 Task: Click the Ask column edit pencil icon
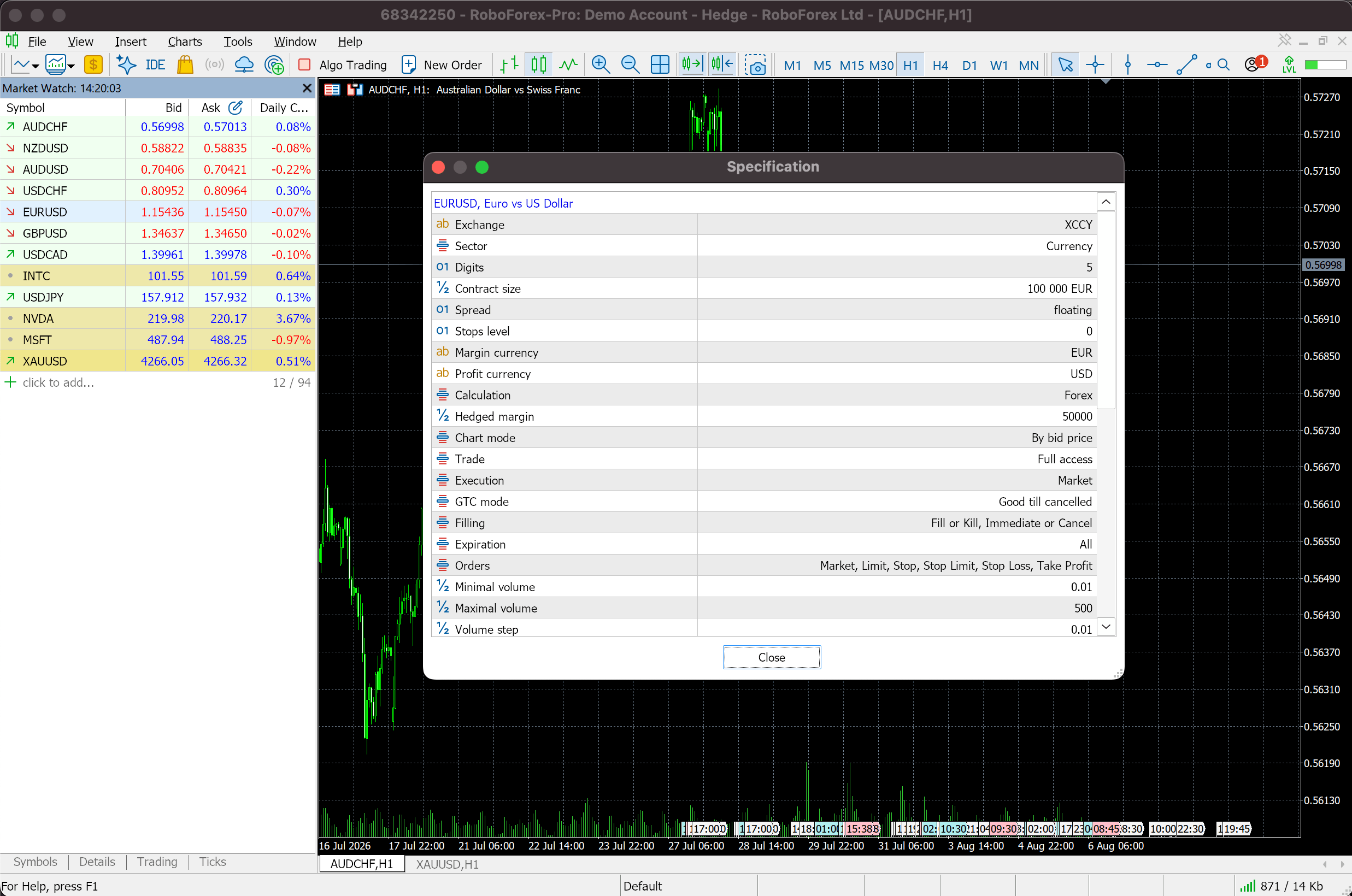pyautogui.click(x=236, y=108)
